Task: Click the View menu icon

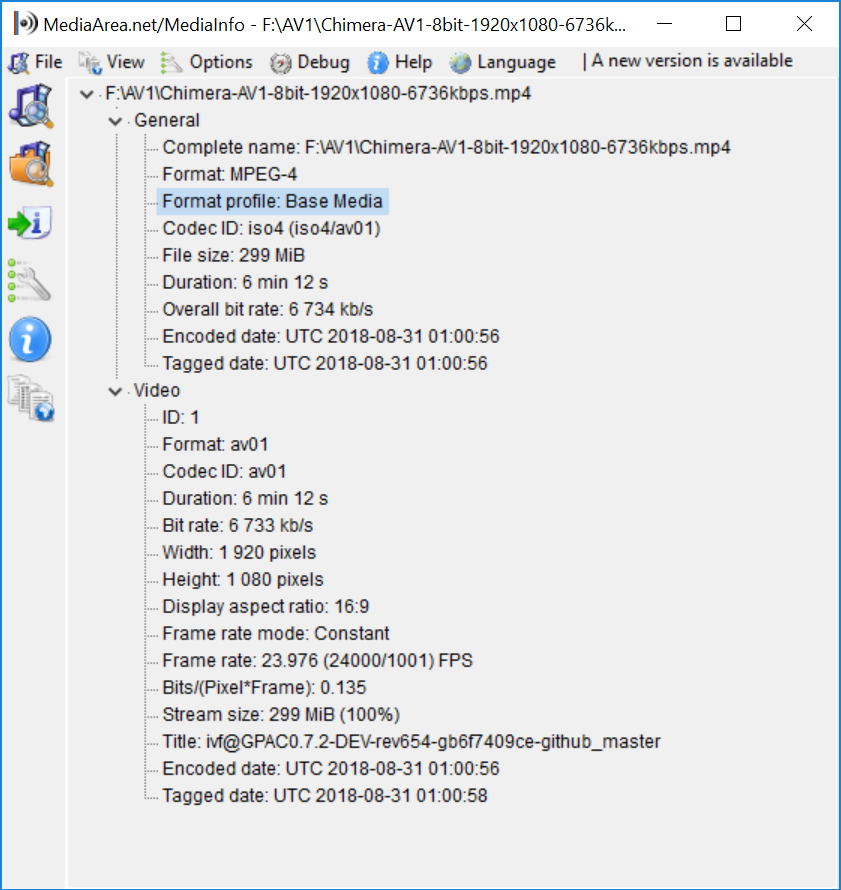Action: pyautogui.click(x=90, y=62)
